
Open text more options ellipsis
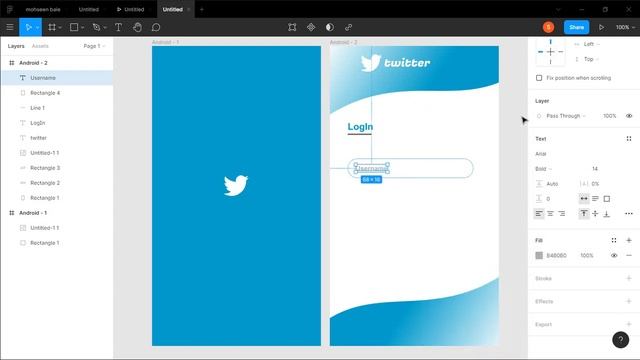(629, 213)
